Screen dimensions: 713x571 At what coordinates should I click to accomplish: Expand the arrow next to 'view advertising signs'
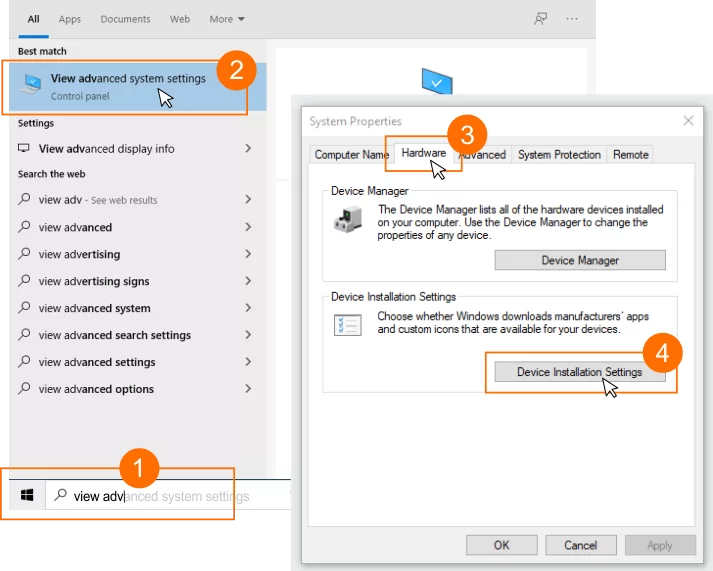pyautogui.click(x=248, y=280)
